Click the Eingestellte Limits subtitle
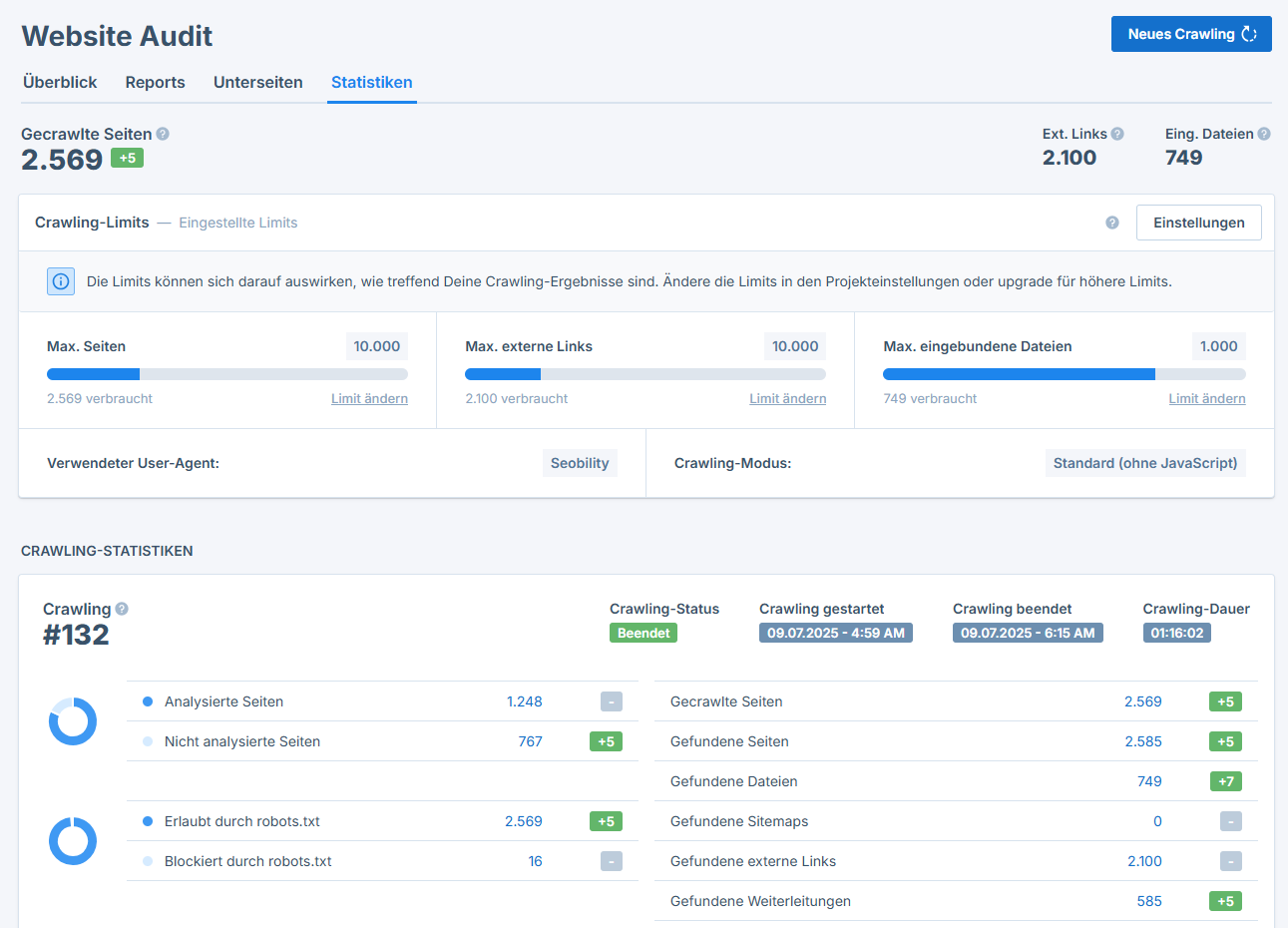 coord(238,223)
